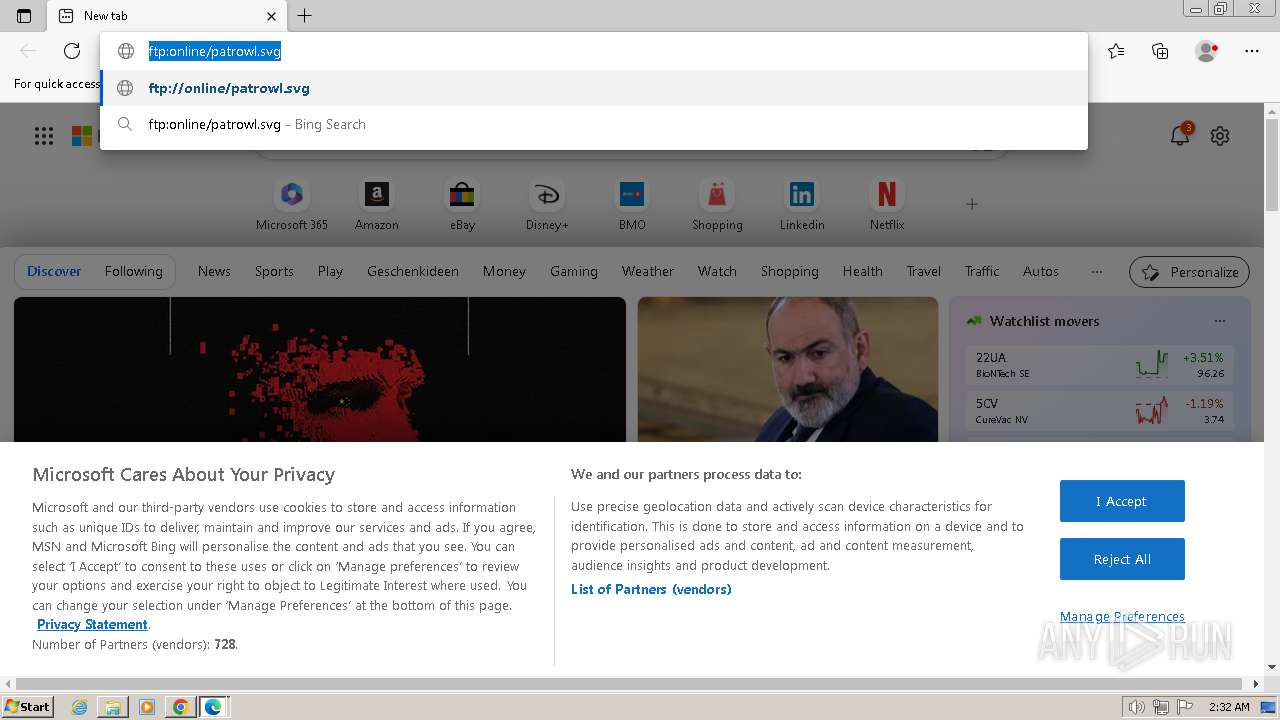The width and height of the screenshot is (1280, 720).
Task: Open tab actions menu icon
Action: [x=24, y=16]
